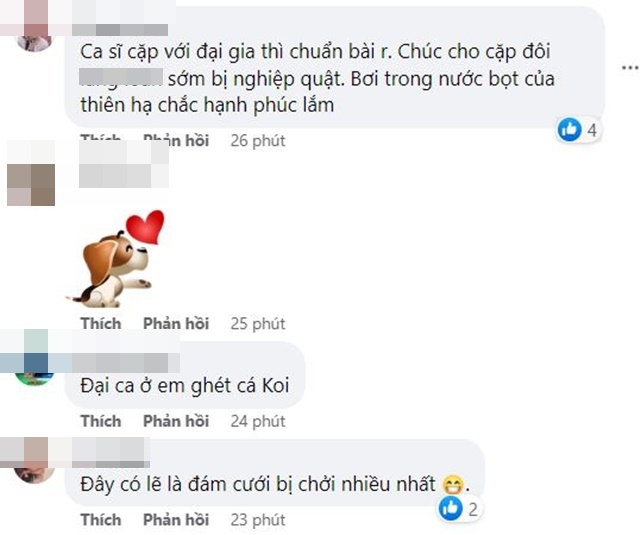Image resolution: width=640 pixels, height=535 pixels.
Task: Click the grinning emoji in last comment
Action: [453, 485]
